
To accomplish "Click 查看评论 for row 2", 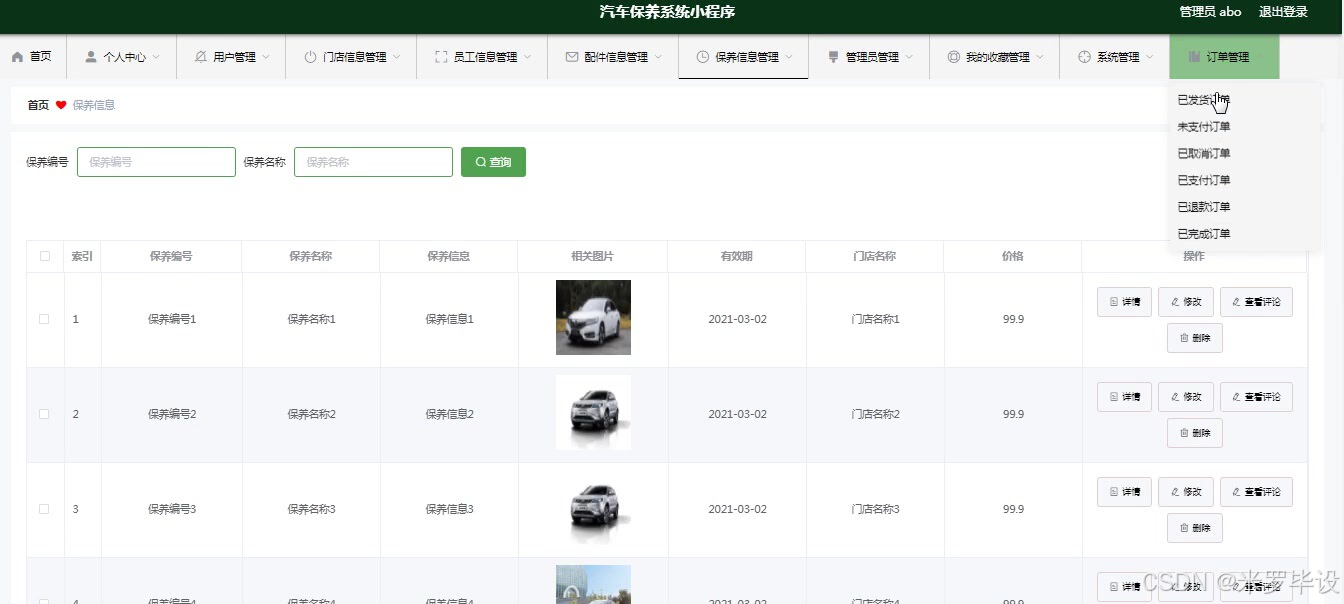I will pos(1256,397).
